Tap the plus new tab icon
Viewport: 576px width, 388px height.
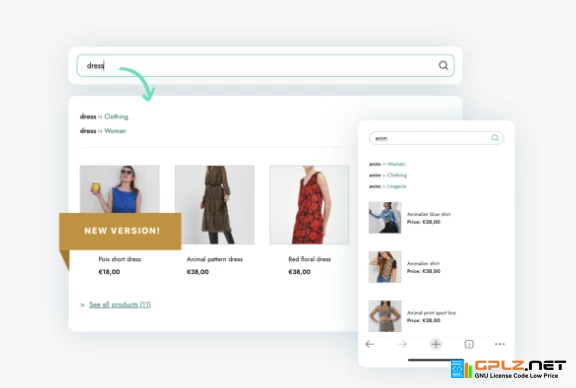[436, 344]
